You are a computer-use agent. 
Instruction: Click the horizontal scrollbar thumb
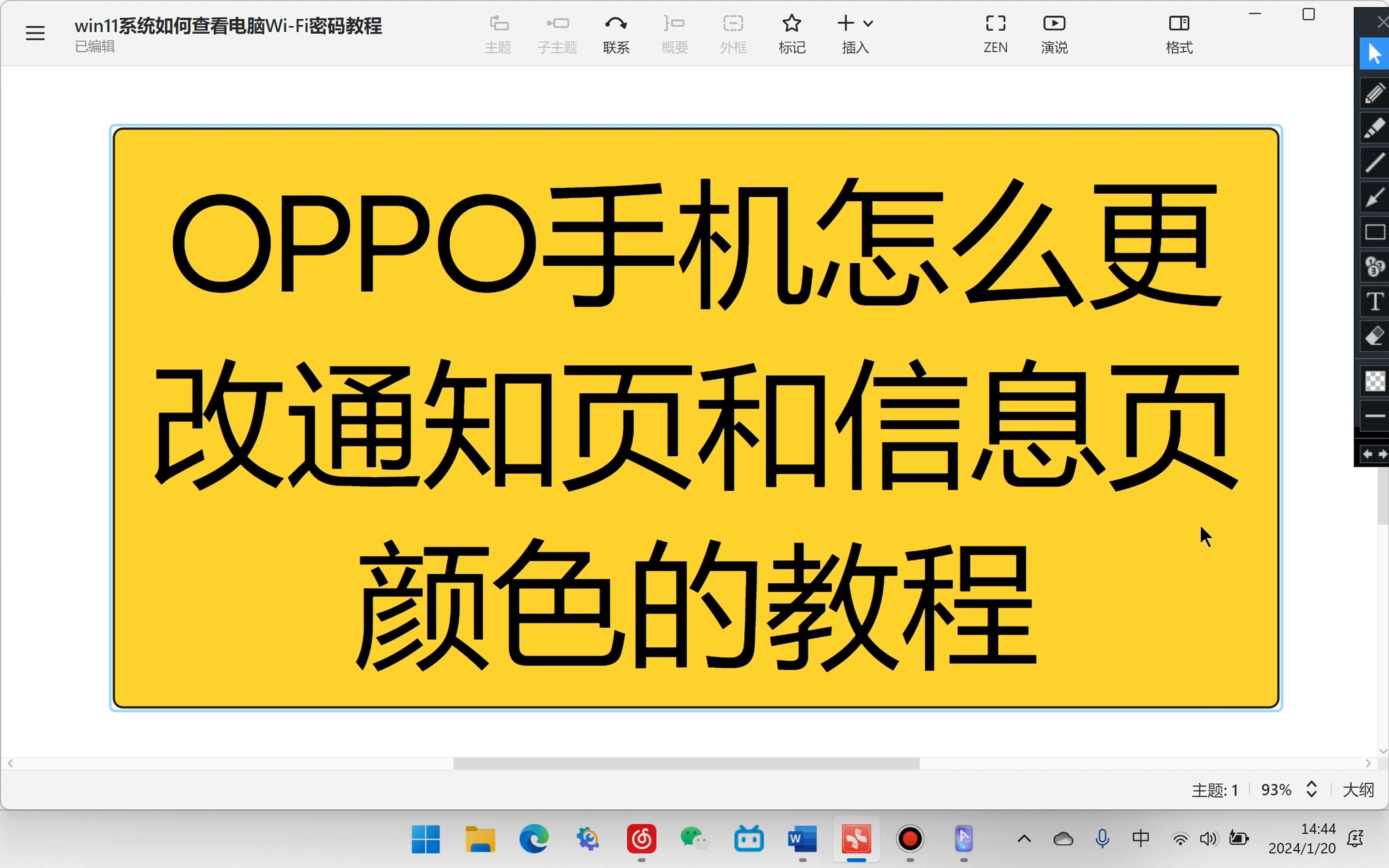686,763
